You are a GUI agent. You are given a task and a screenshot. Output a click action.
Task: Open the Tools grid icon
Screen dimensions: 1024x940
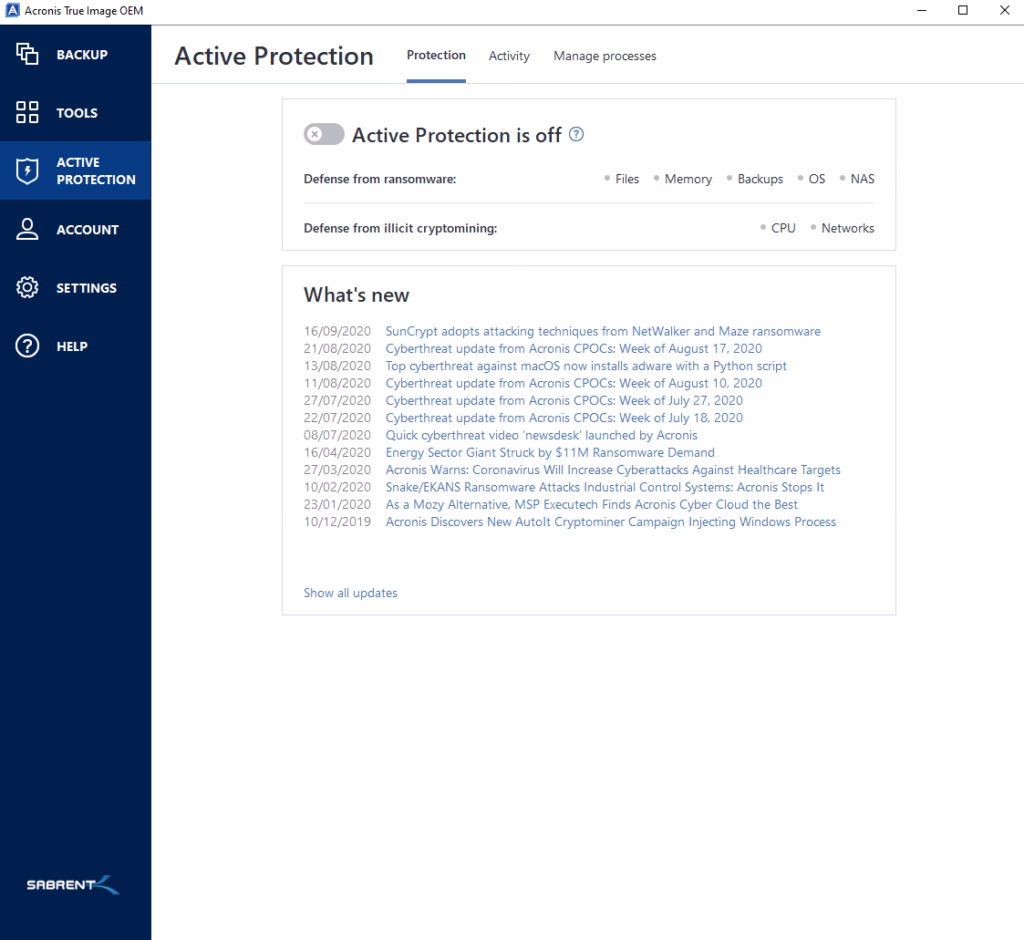[x=27, y=112]
